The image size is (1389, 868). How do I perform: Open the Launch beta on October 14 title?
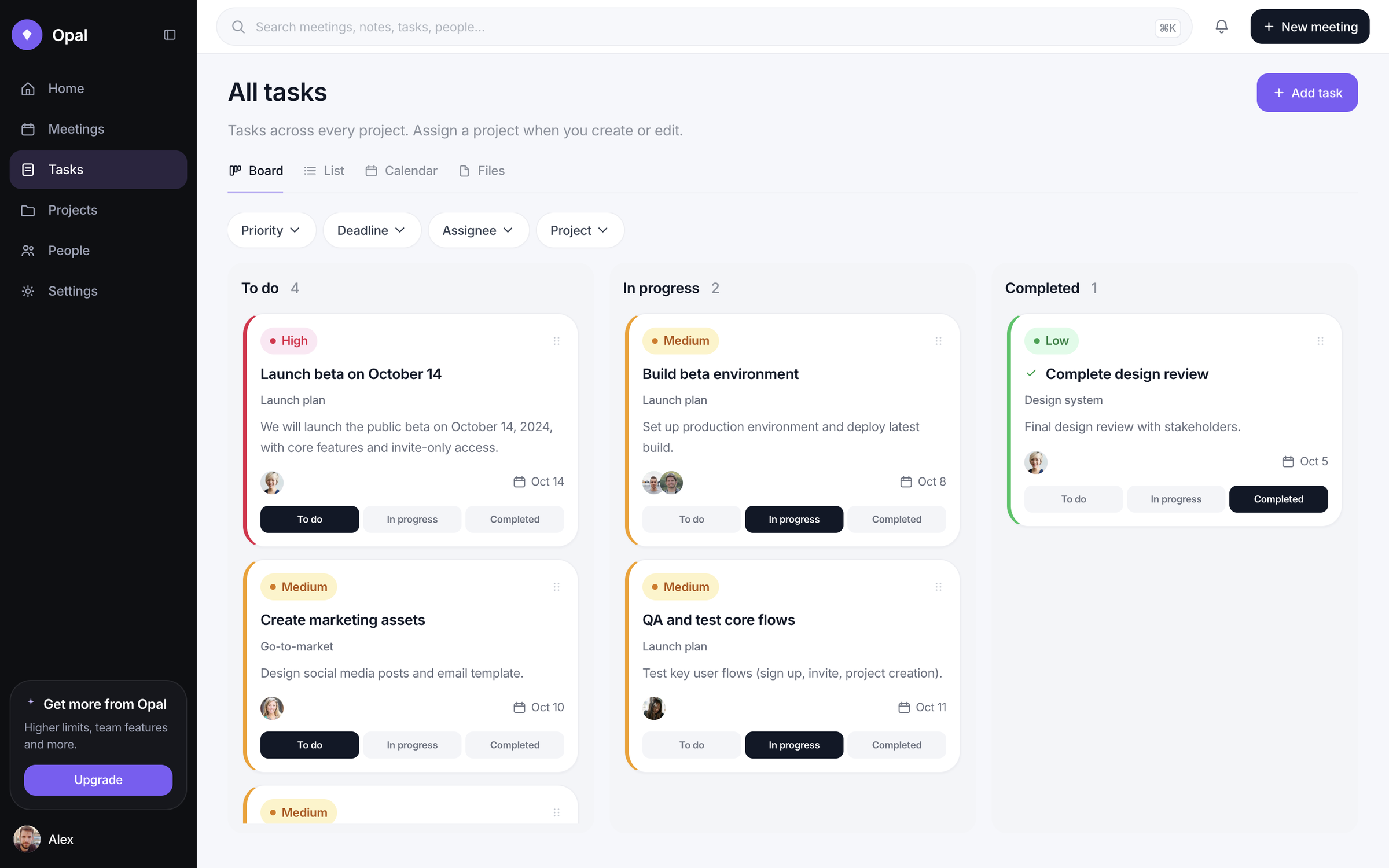(x=351, y=374)
